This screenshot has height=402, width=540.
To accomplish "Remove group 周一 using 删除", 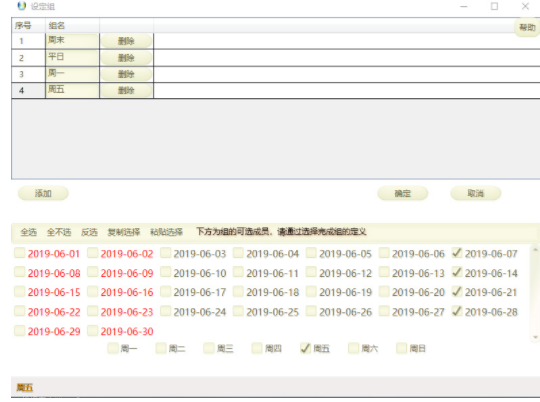I will [126, 74].
